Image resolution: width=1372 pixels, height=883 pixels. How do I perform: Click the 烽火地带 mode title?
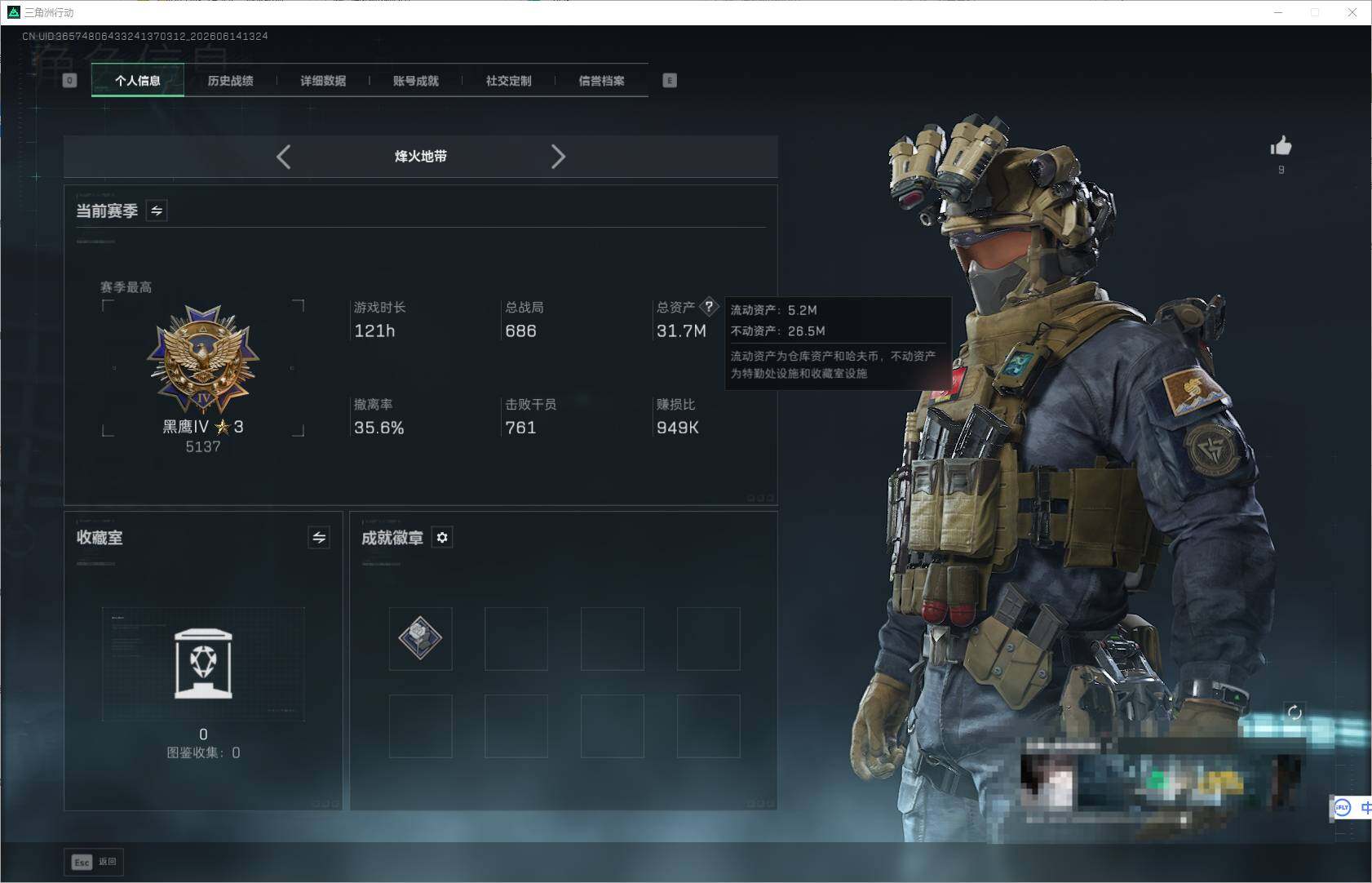tap(421, 156)
